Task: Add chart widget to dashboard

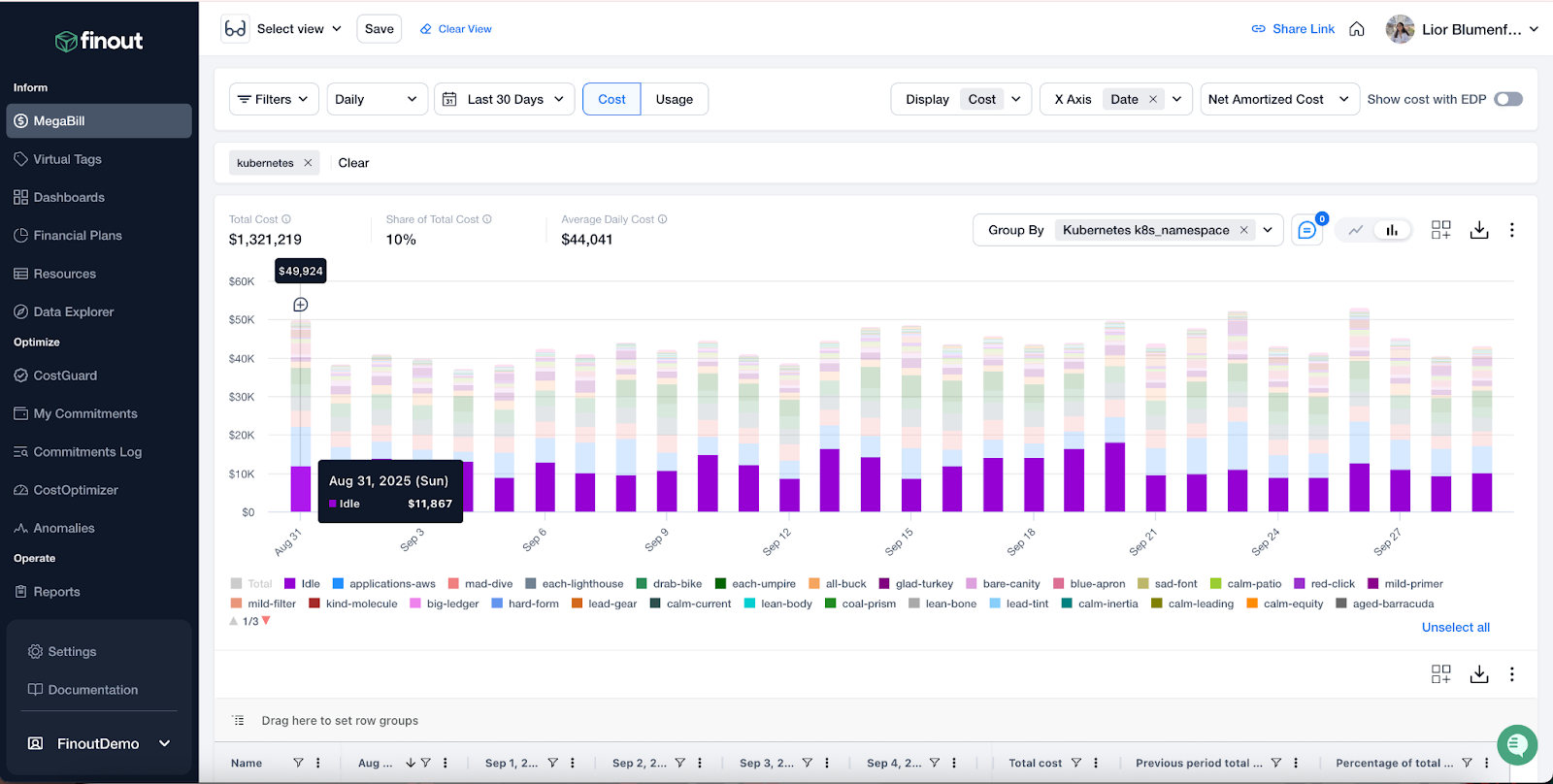Action: point(1440,230)
